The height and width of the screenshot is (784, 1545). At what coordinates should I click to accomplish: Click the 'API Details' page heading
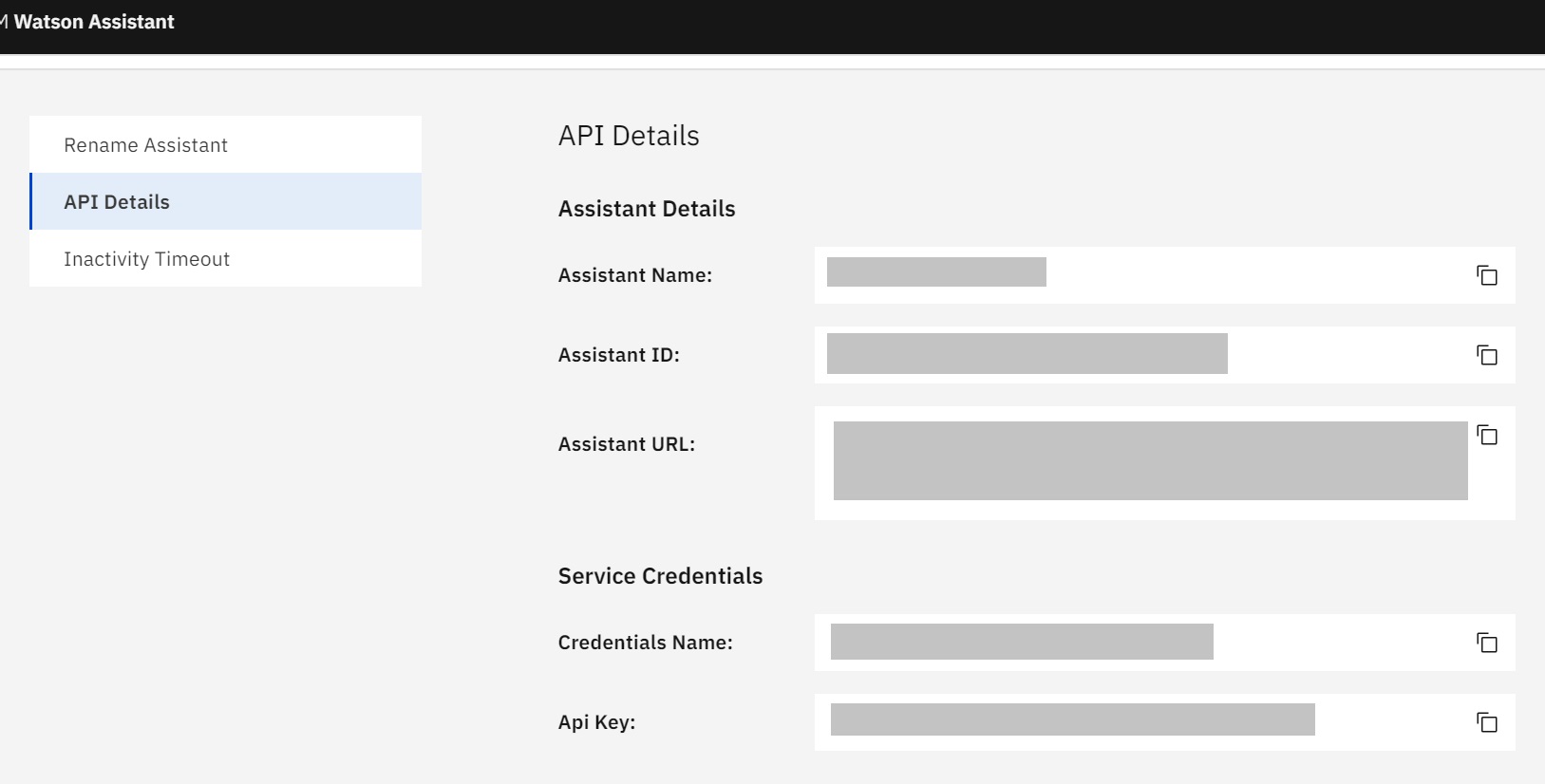(629, 136)
